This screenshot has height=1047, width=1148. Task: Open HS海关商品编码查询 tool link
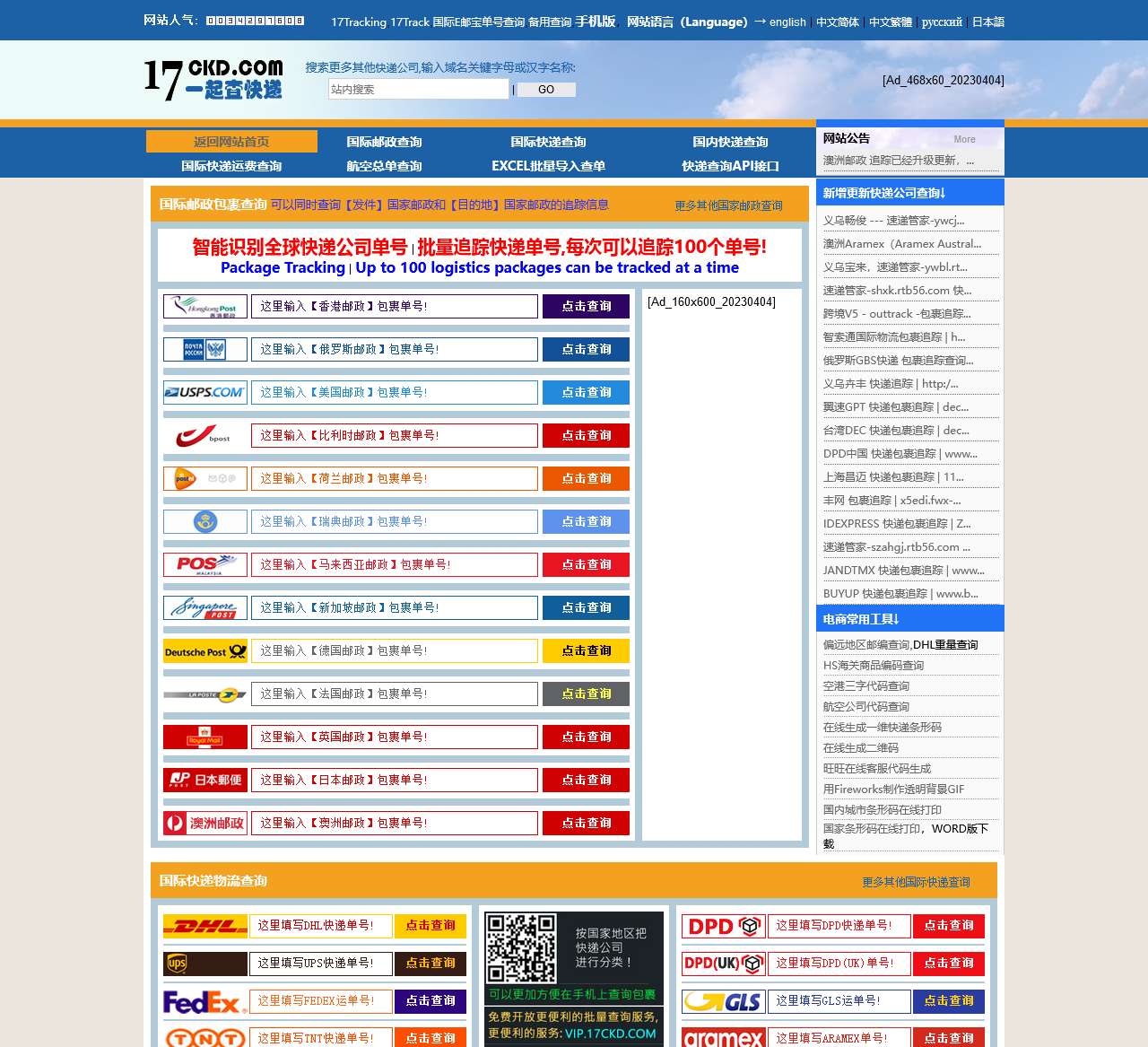(x=874, y=666)
